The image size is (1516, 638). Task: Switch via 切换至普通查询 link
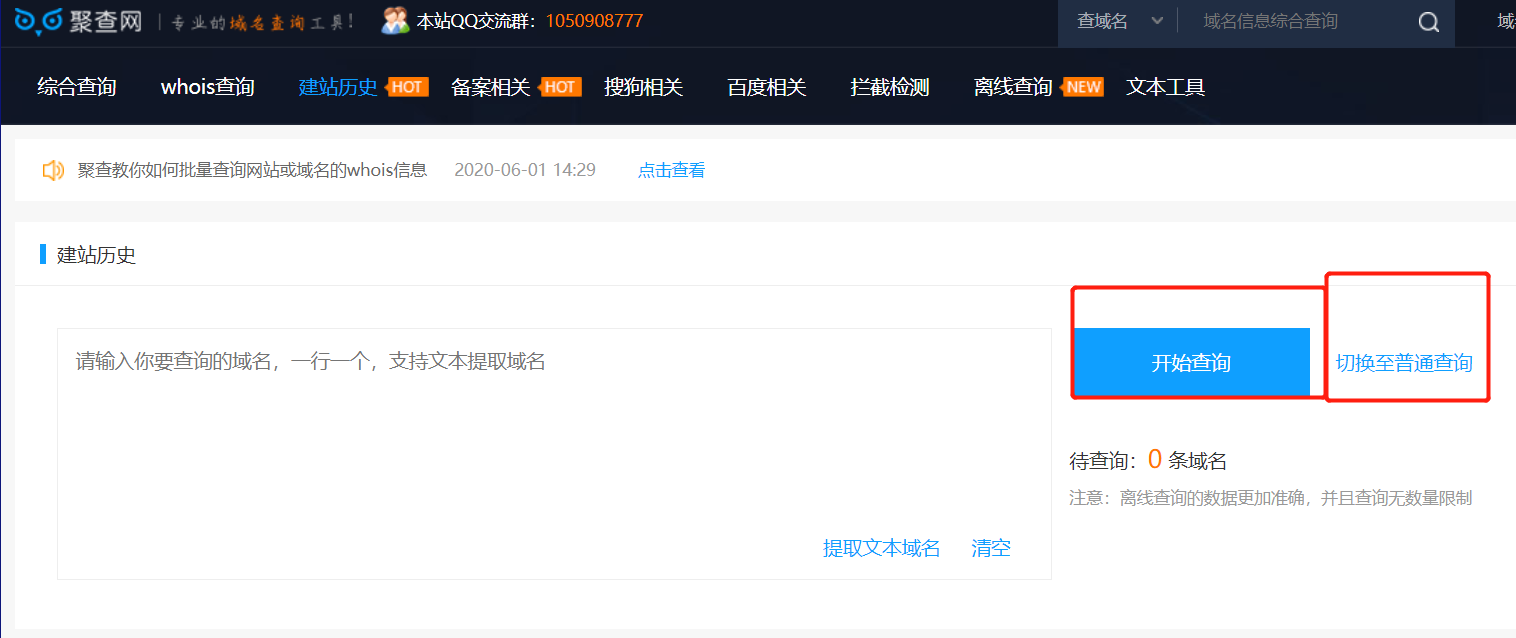pyautogui.click(x=1404, y=363)
